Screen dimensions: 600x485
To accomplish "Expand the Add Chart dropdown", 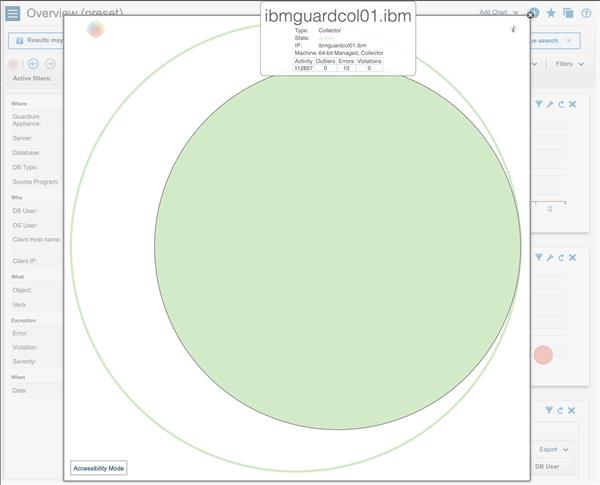I will click(499, 13).
